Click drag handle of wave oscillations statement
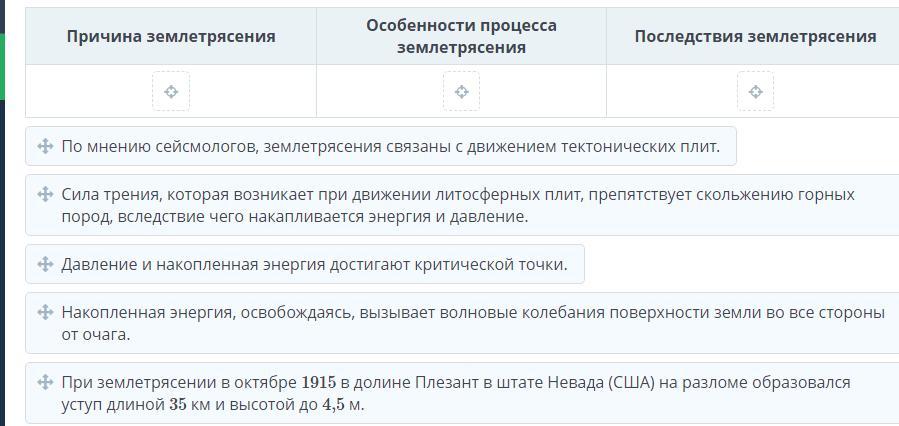 [45, 312]
